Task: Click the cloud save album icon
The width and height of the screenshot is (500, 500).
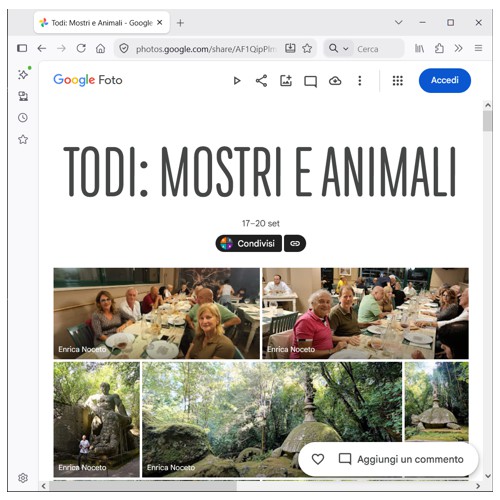Action: [x=335, y=81]
